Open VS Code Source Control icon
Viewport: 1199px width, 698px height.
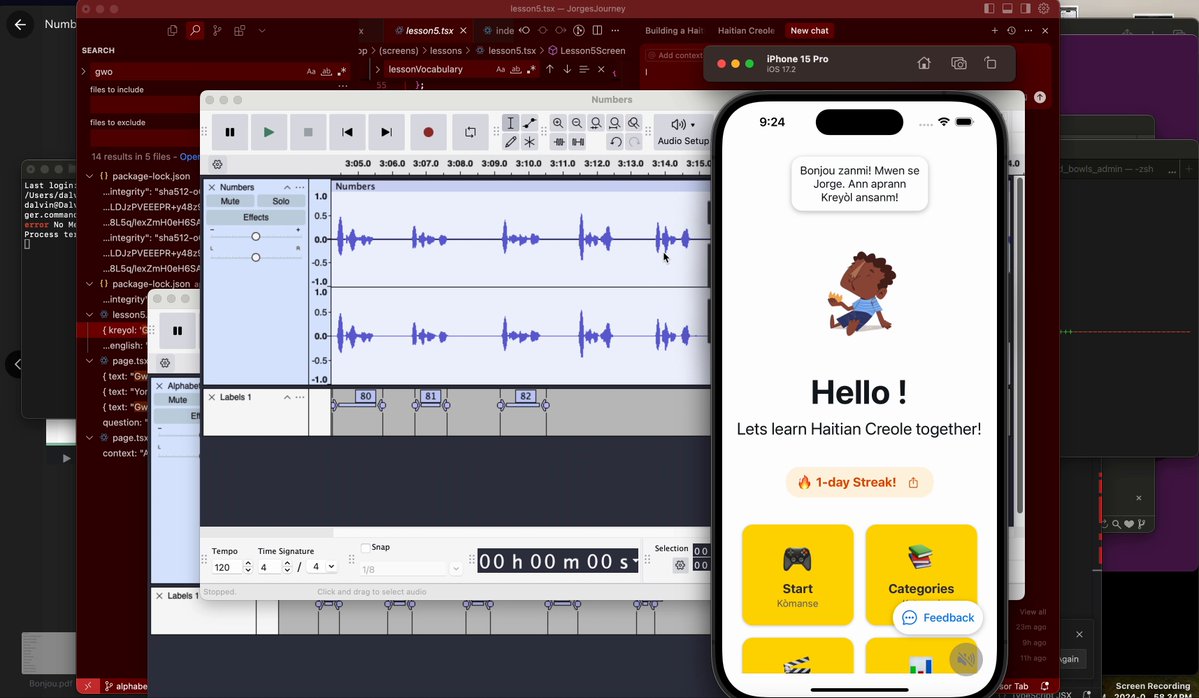point(217,31)
